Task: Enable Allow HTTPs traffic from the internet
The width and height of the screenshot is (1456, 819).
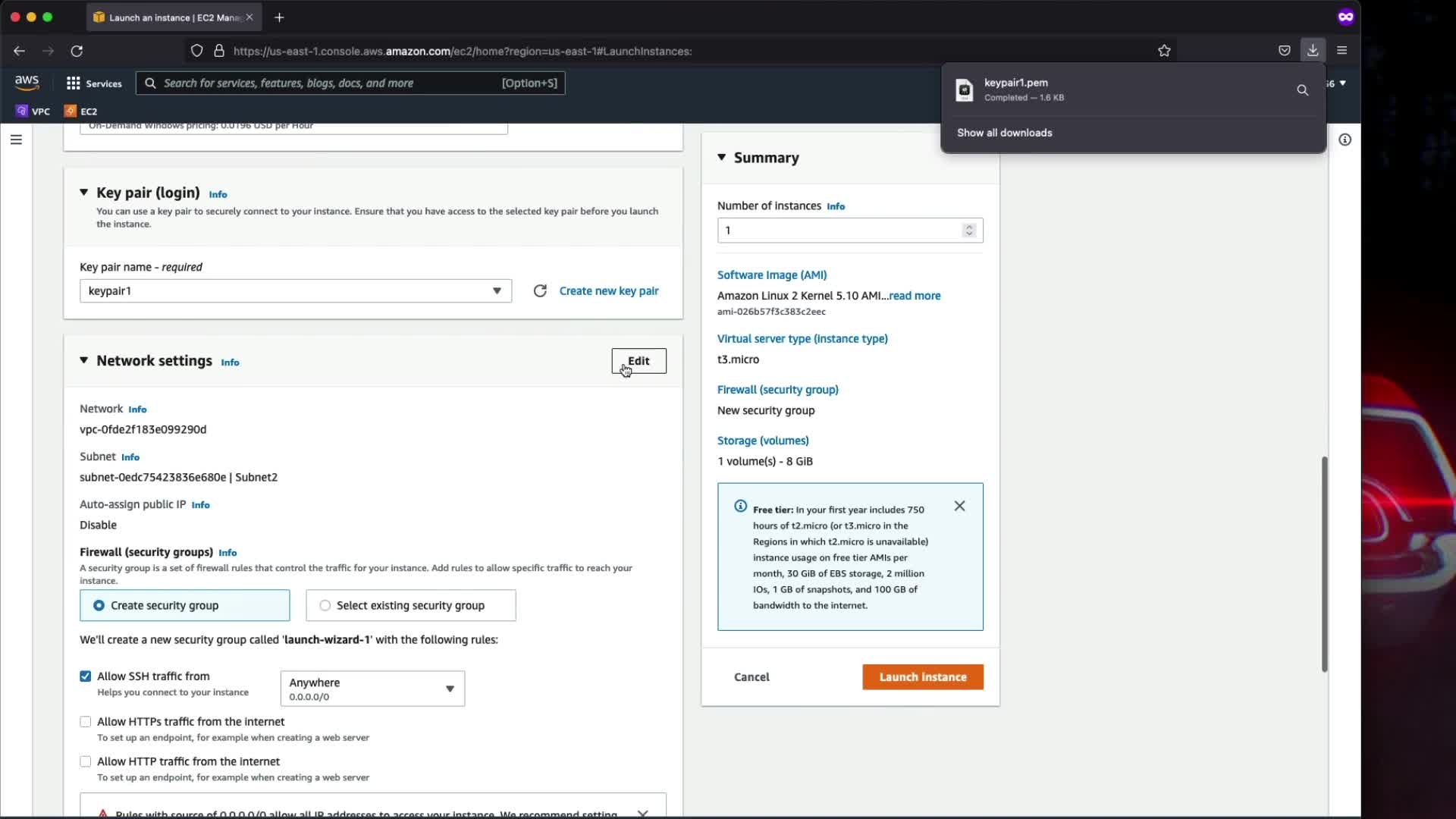Action: click(x=86, y=722)
